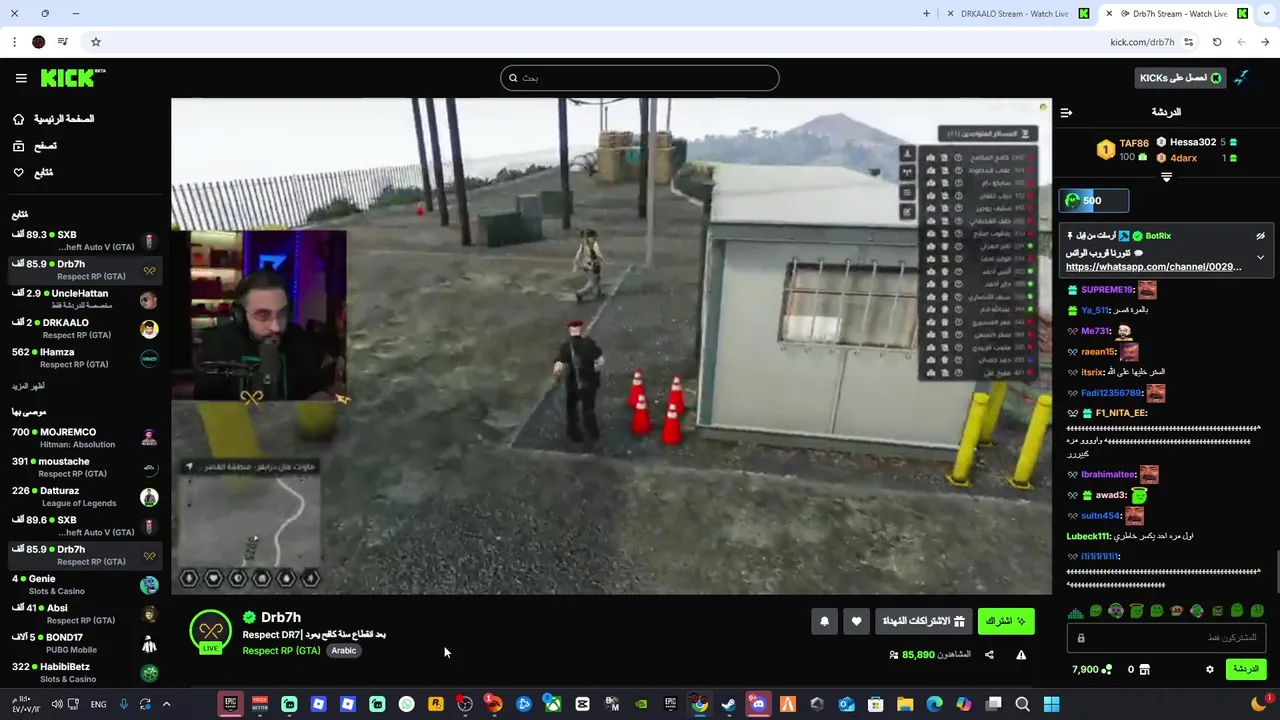Click the Drb7h streamer avatar with LIVE badge
Image resolution: width=1280 pixels, height=720 pixels.
210,632
